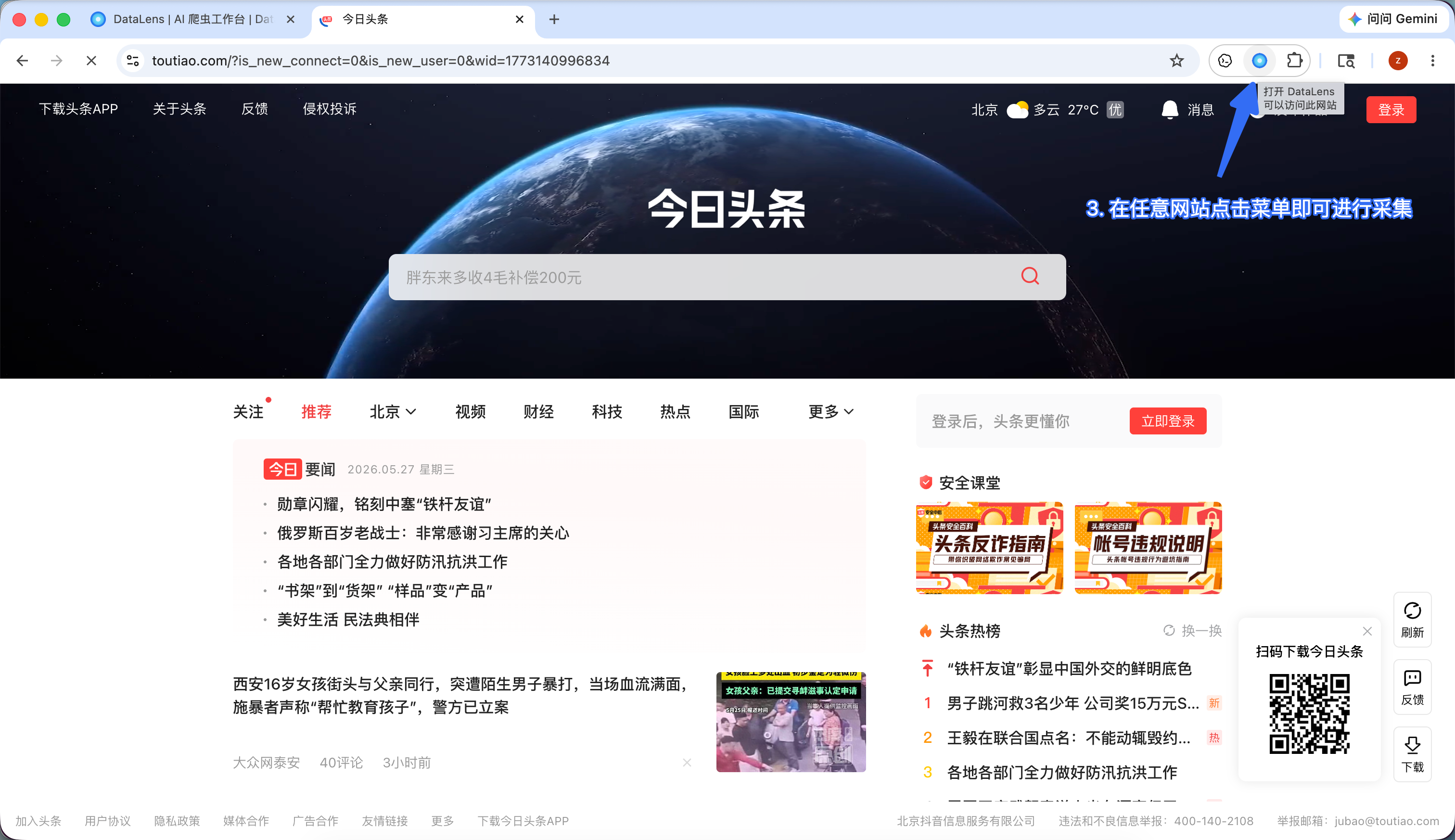The width and height of the screenshot is (1455, 840).
Task: Click the 安全课堂 shield icon
Action: [x=926, y=483]
